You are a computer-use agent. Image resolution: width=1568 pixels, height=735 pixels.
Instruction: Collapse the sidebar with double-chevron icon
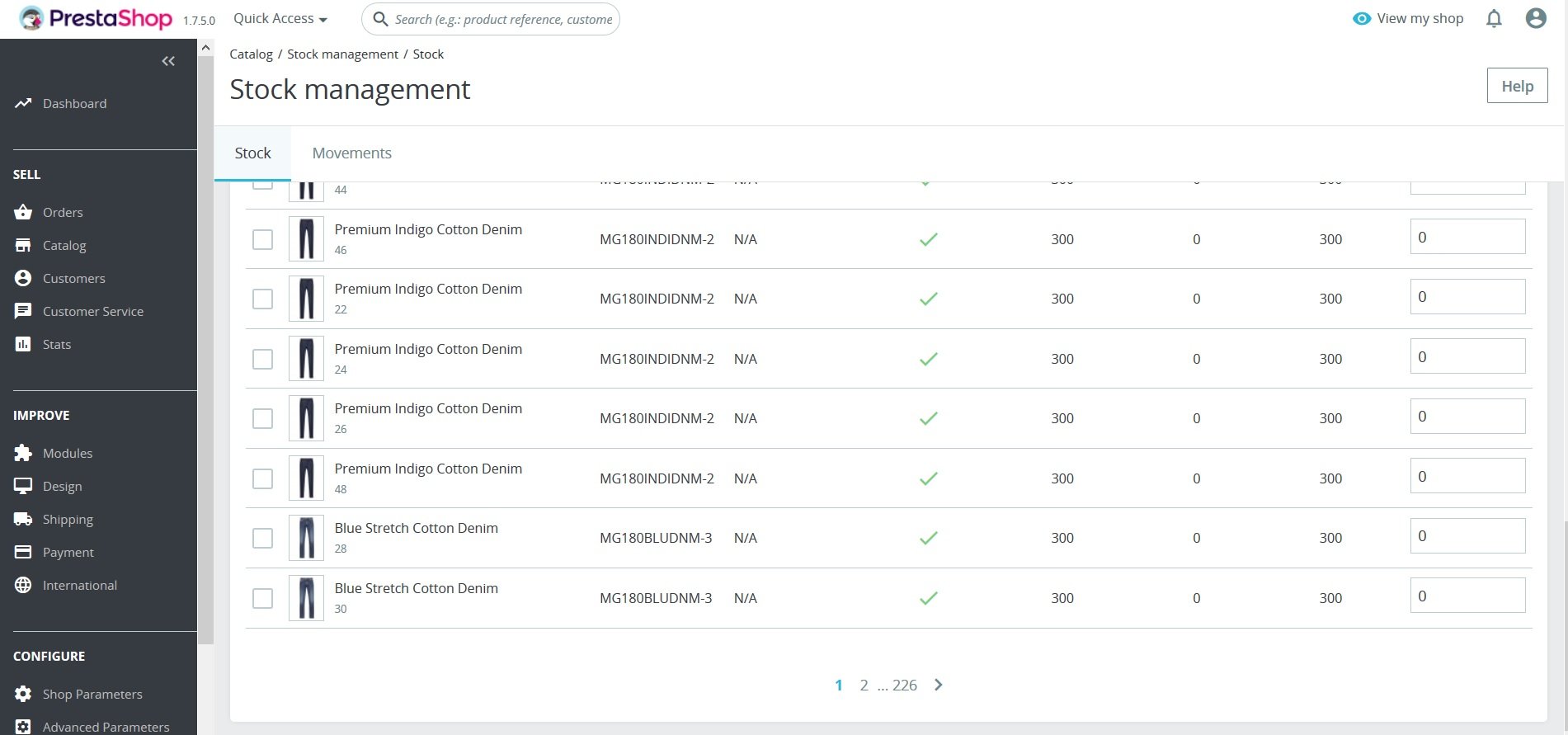pos(168,61)
